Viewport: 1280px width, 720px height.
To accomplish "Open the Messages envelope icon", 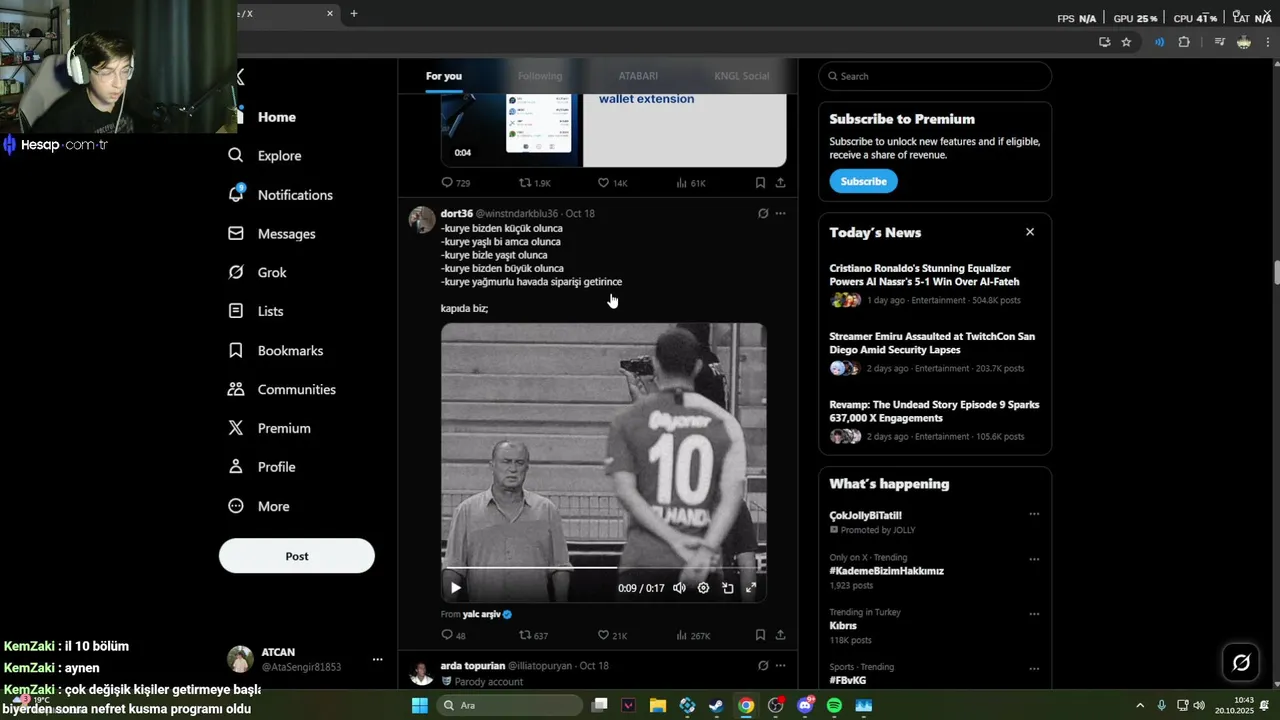I will [x=236, y=233].
